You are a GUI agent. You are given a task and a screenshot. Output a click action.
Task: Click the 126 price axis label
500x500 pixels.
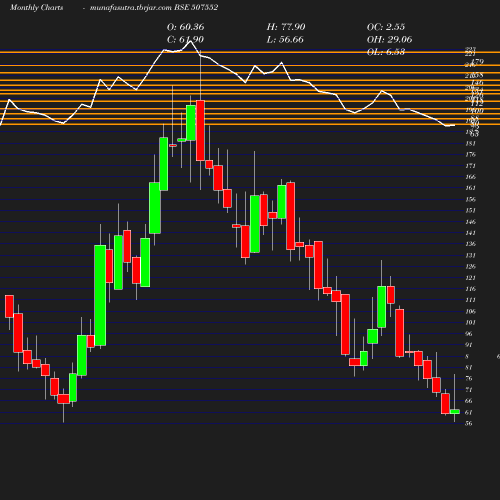pyautogui.click(x=470, y=267)
